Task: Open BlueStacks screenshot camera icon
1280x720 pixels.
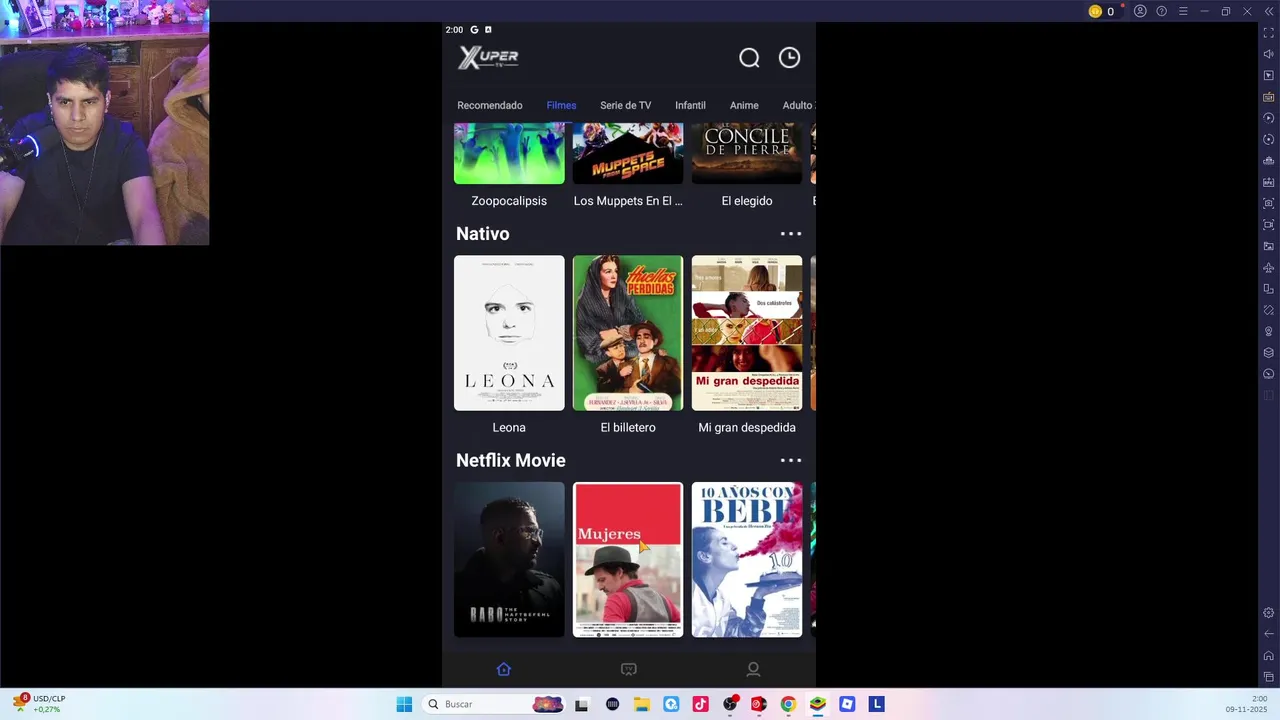Action: 1269,203
